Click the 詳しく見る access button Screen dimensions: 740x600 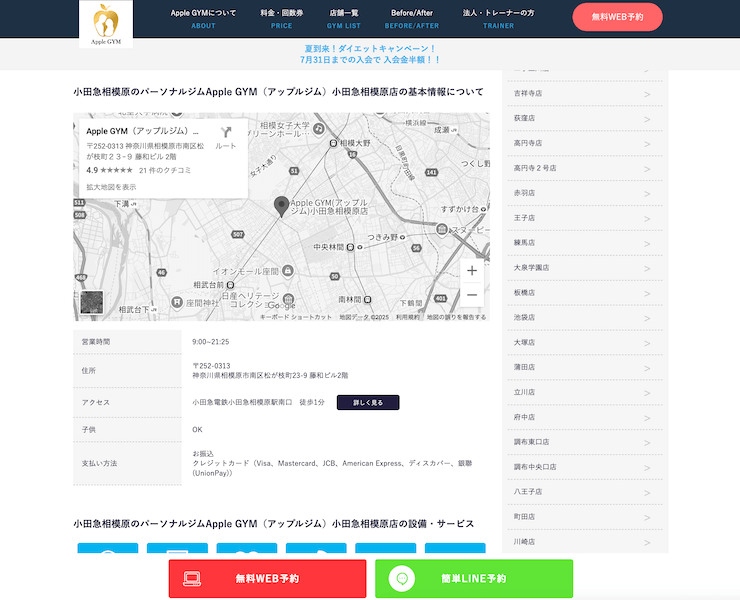click(368, 403)
